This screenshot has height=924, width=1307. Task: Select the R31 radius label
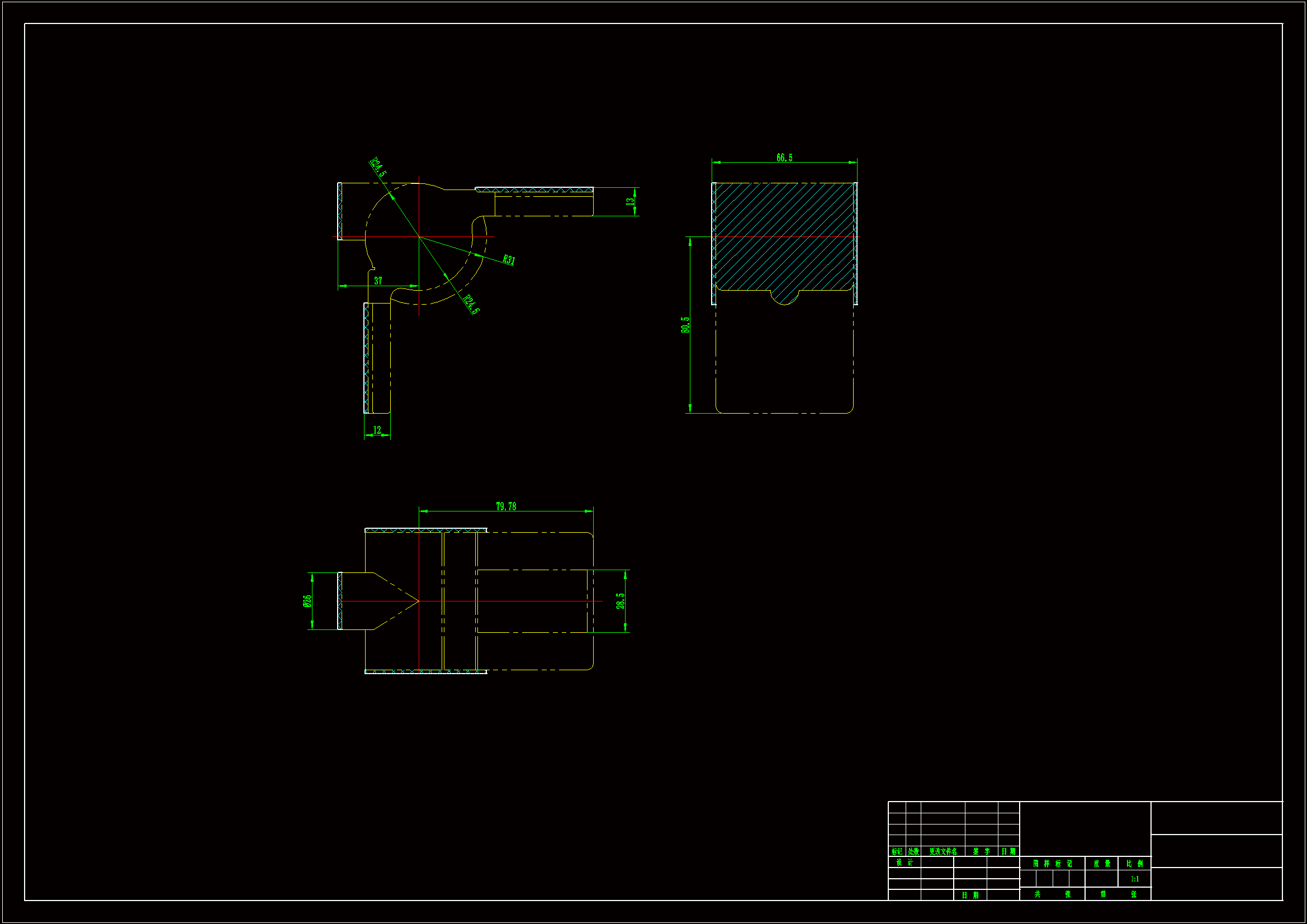point(508,260)
